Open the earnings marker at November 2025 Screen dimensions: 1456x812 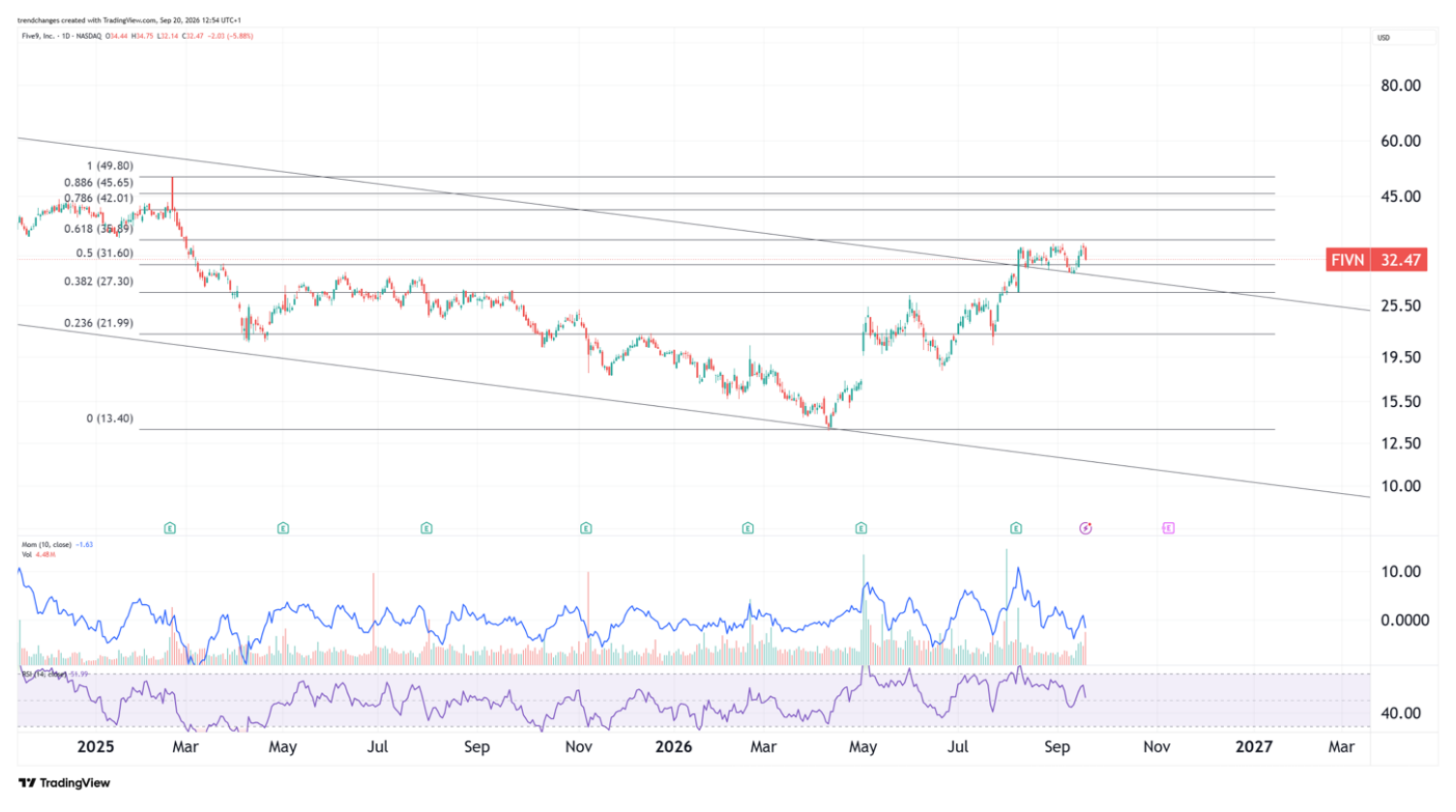pos(586,528)
